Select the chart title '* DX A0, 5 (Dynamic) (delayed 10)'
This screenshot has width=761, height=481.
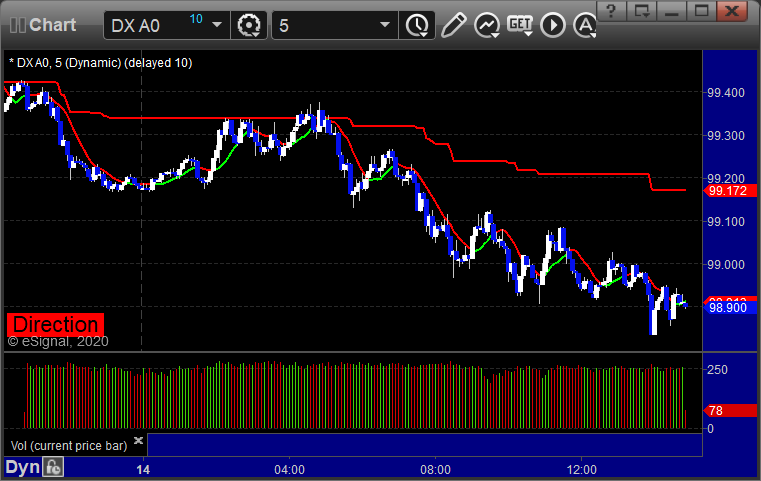(100, 63)
